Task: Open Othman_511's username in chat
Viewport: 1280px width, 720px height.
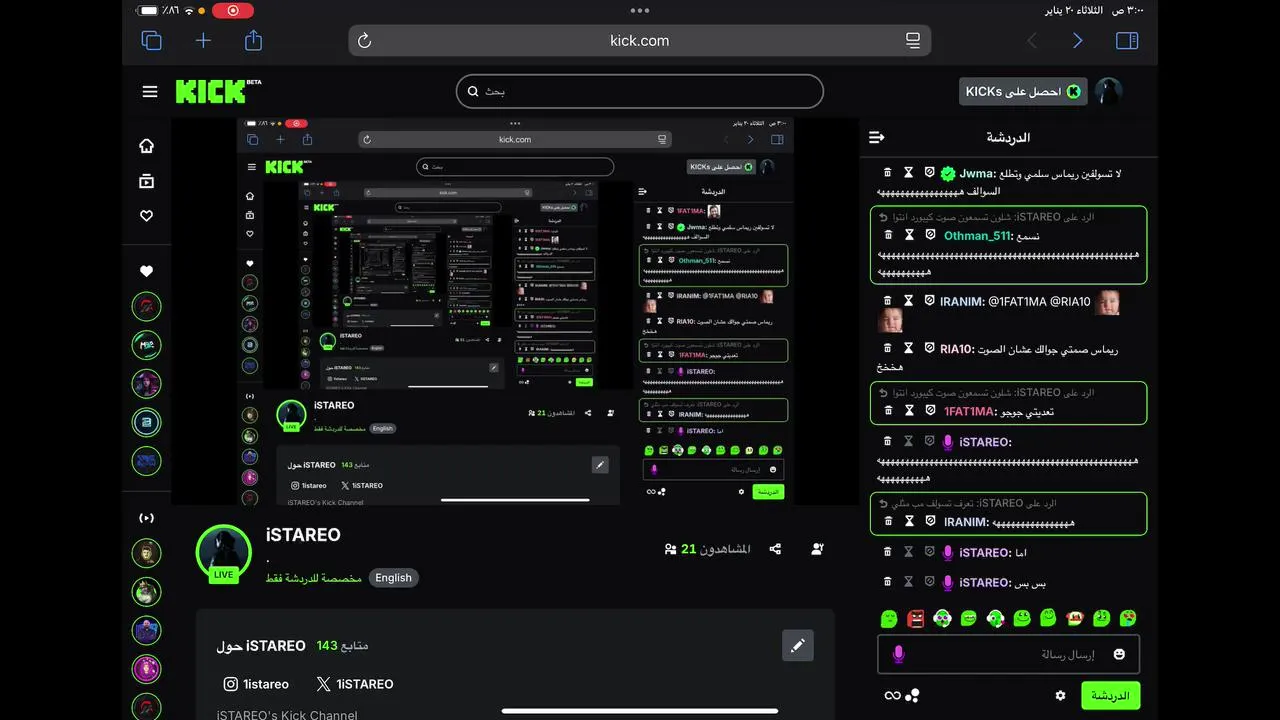Action: coord(978,235)
